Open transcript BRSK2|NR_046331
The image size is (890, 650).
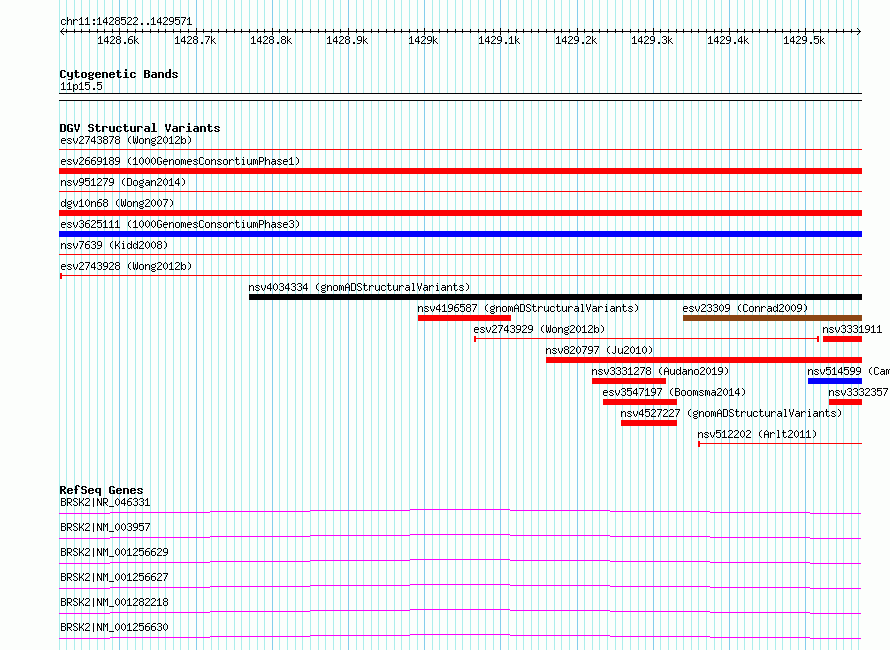click(x=105, y=502)
